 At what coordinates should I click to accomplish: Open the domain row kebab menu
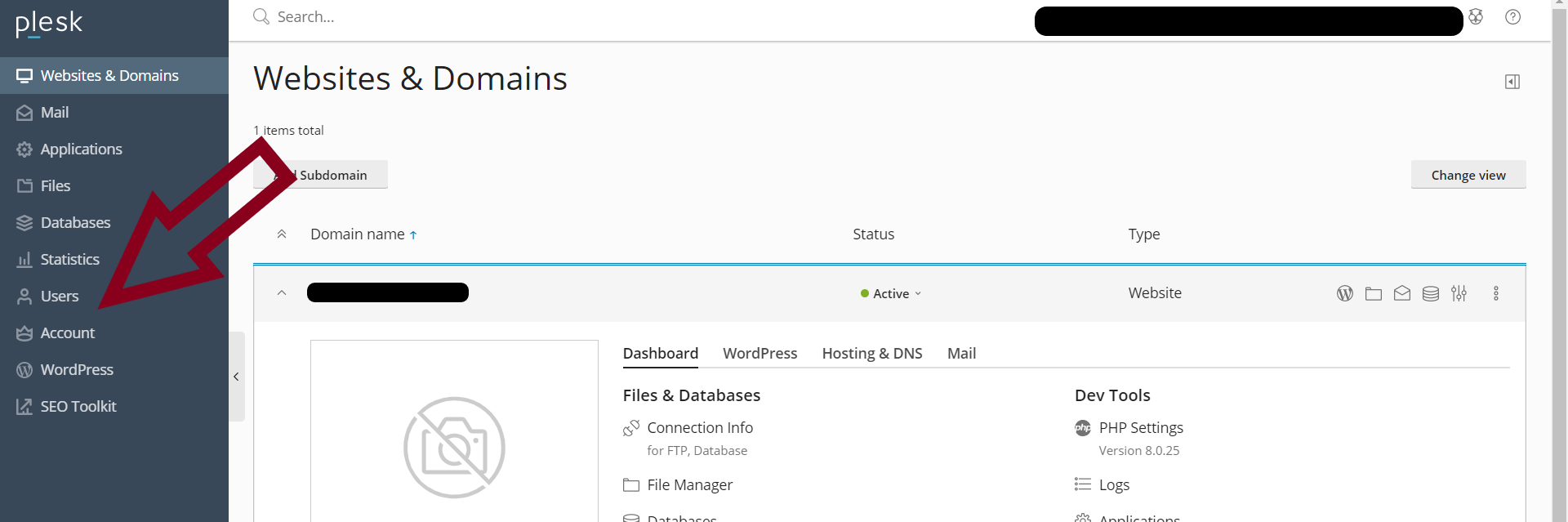[x=1496, y=293]
